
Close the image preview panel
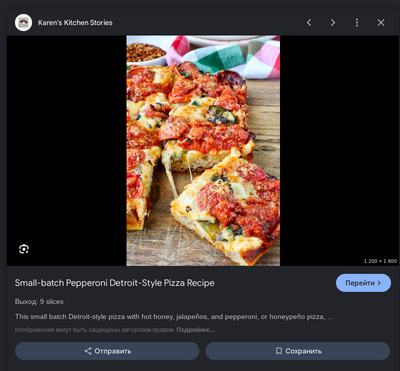pyautogui.click(x=381, y=23)
